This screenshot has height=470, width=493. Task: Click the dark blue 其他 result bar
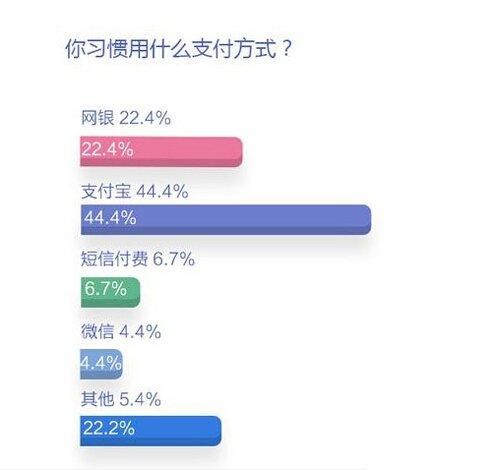[x=151, y=431]
